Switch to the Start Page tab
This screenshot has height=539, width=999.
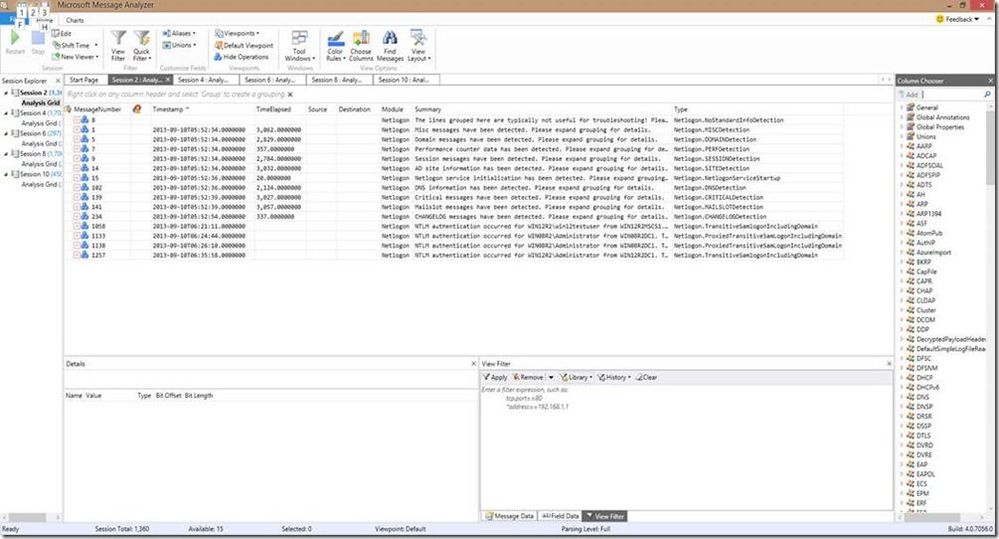point(84,80)
